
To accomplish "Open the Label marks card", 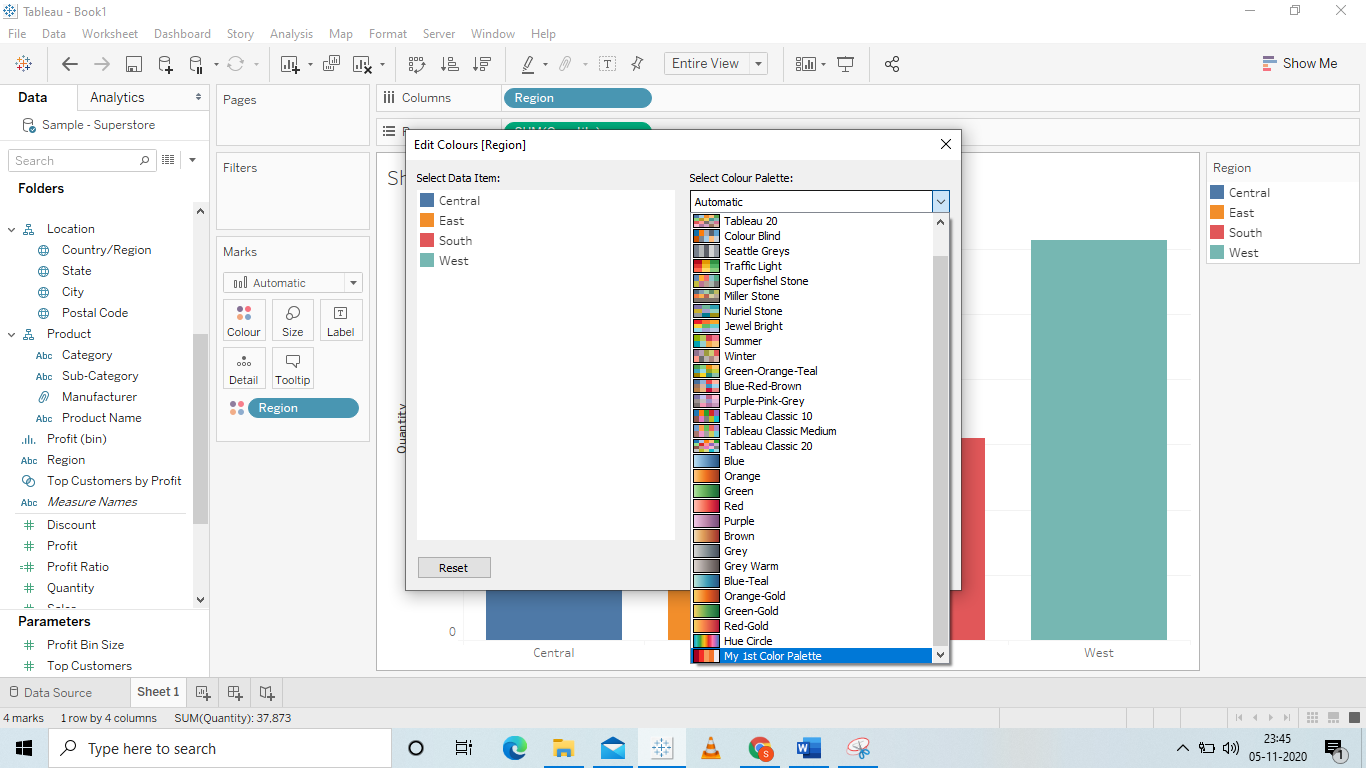I will pyautogui.click(x=341, y=320).
